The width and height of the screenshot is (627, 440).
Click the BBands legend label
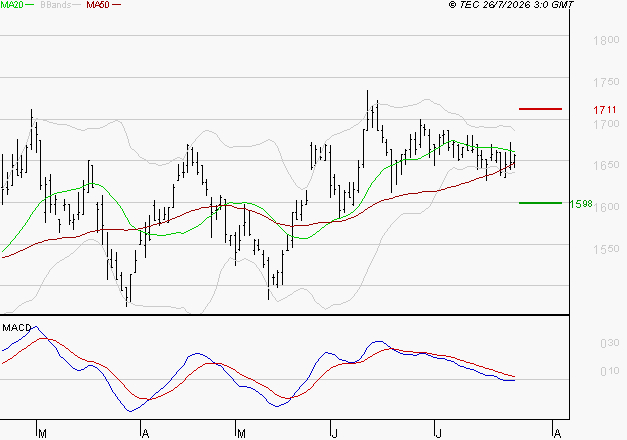click(56, 5)
